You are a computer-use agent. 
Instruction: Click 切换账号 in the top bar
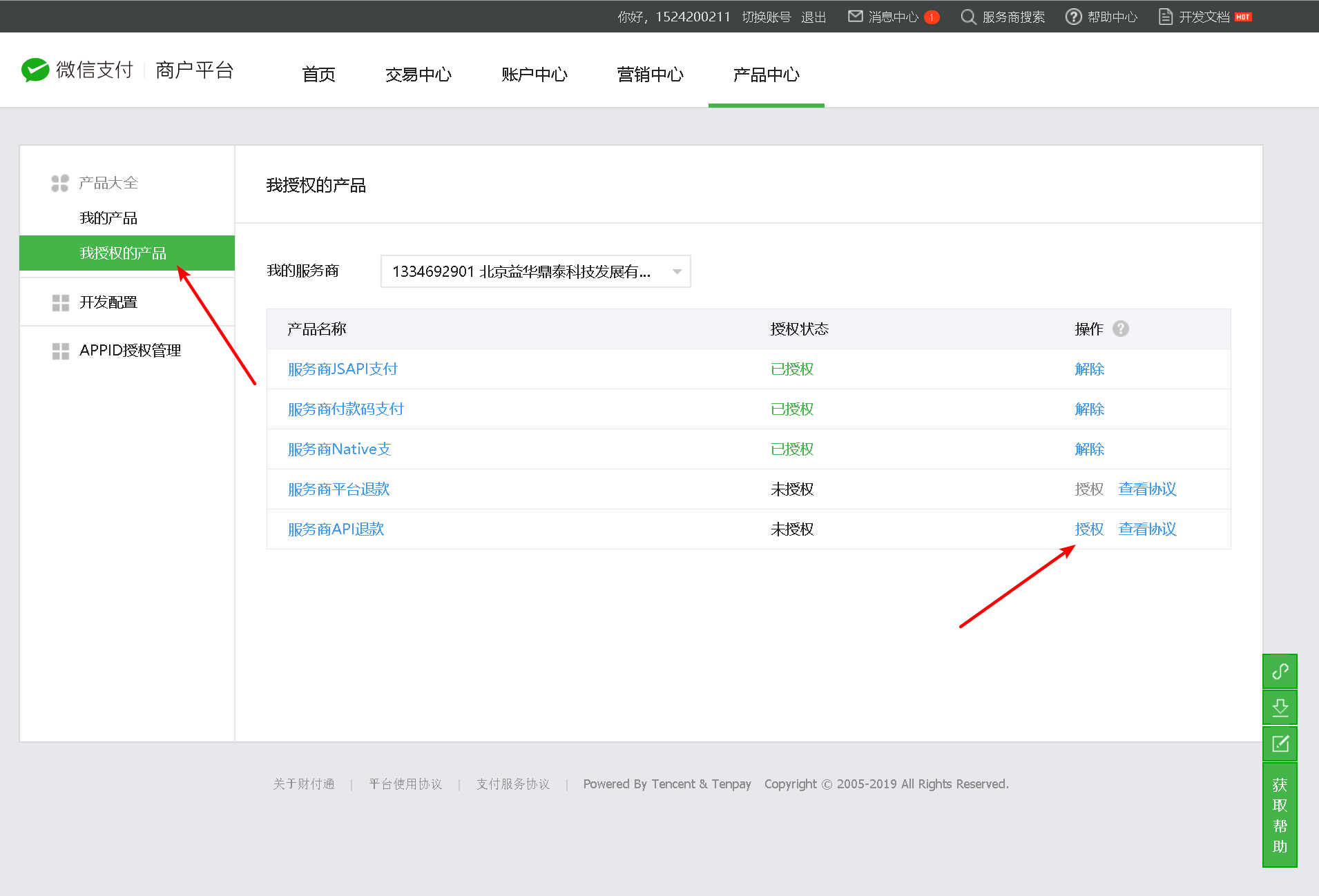coord(766,17)
